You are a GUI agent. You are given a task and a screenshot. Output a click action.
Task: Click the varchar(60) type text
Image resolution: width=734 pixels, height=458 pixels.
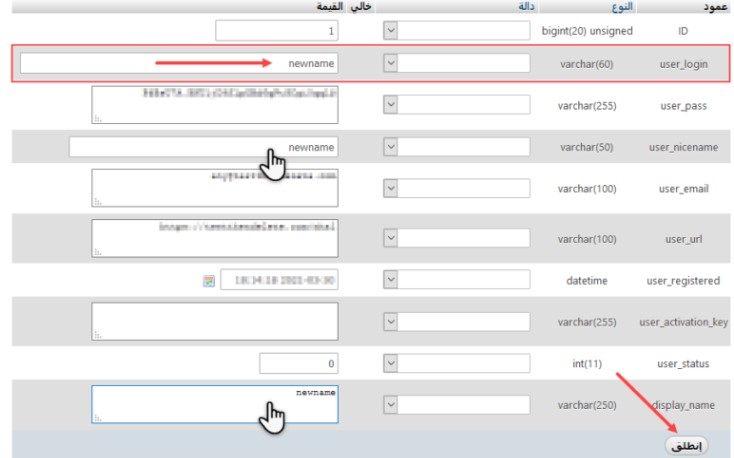[x=587, y=64]
